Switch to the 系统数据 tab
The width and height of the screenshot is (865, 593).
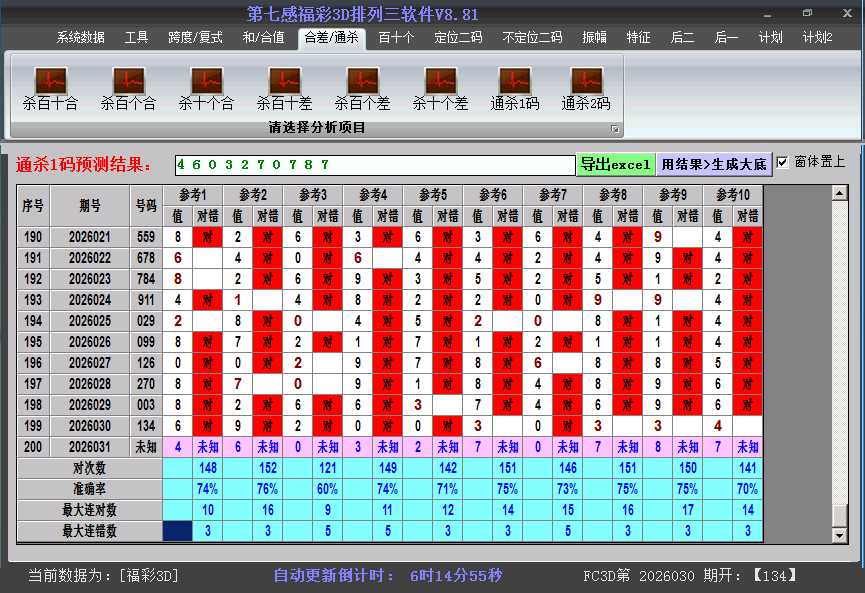click(x=80, y=38)
